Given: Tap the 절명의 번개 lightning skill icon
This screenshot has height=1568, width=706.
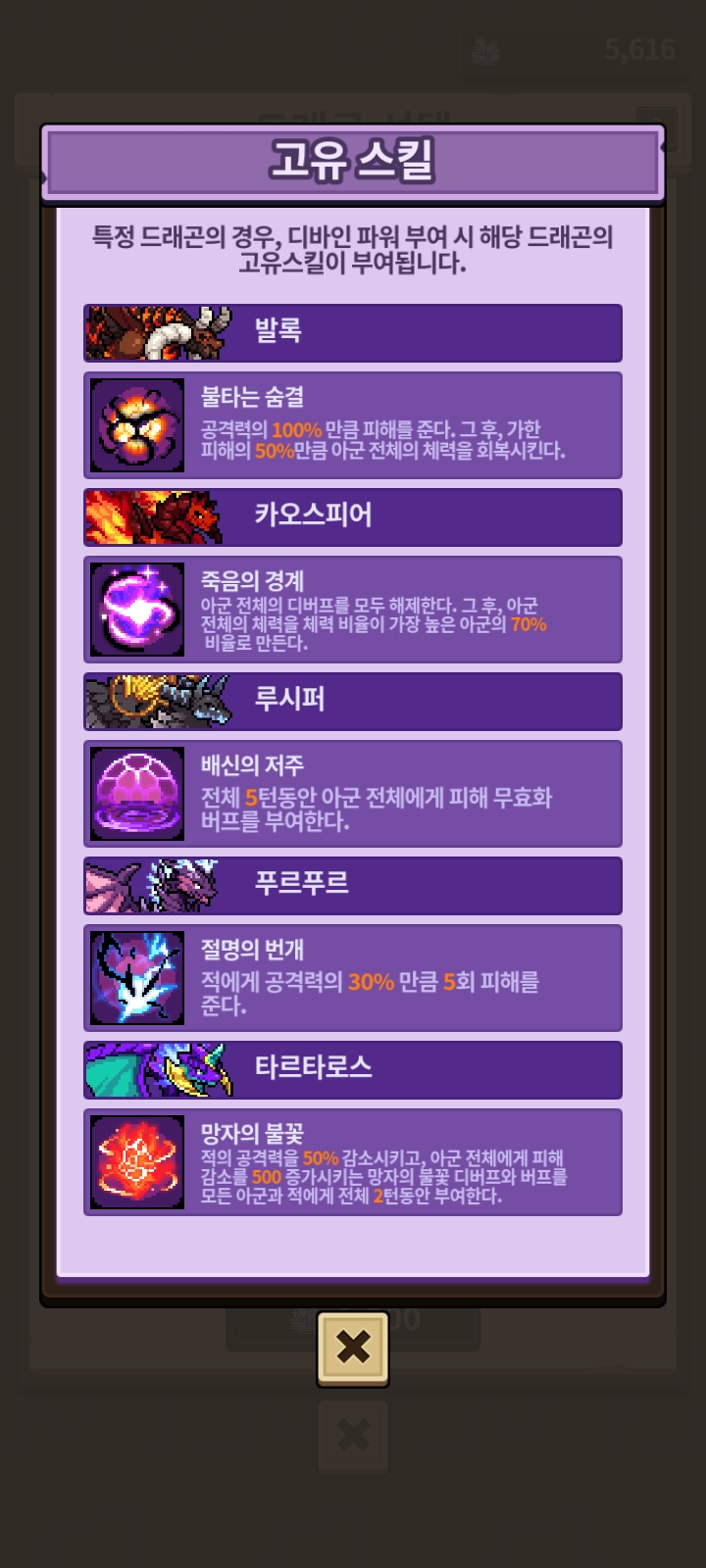Looking at the screenshot, I should (137, 978).
